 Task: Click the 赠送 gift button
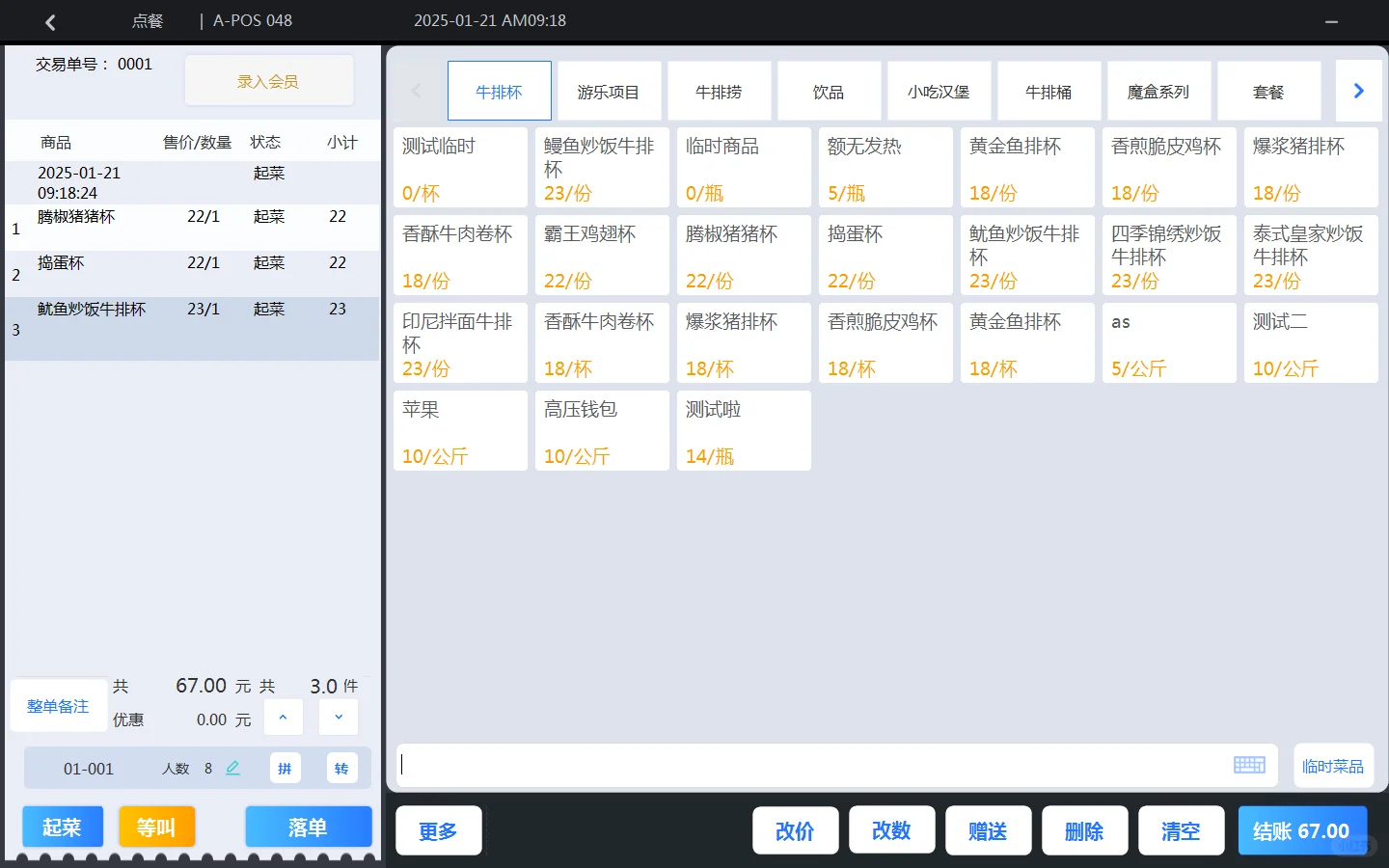[x=988, y=829]
